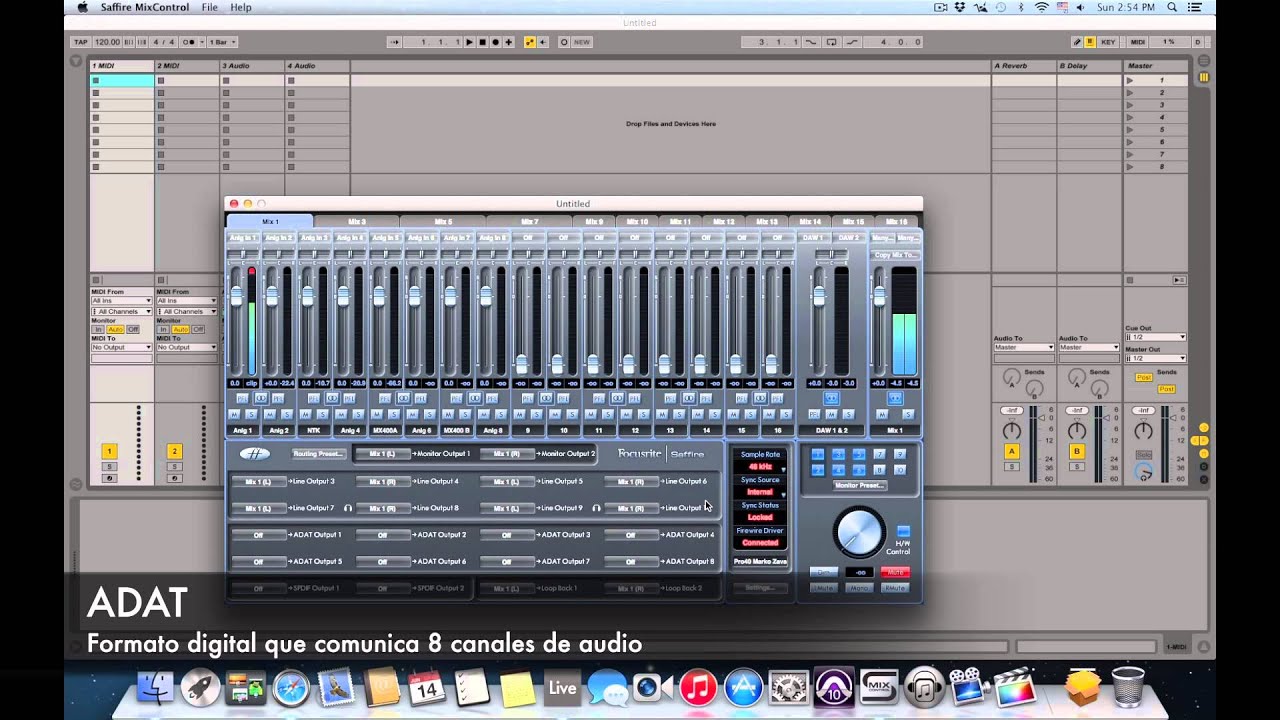
Task: Click the Mono monitor button
Action: (x=859, y=588)
